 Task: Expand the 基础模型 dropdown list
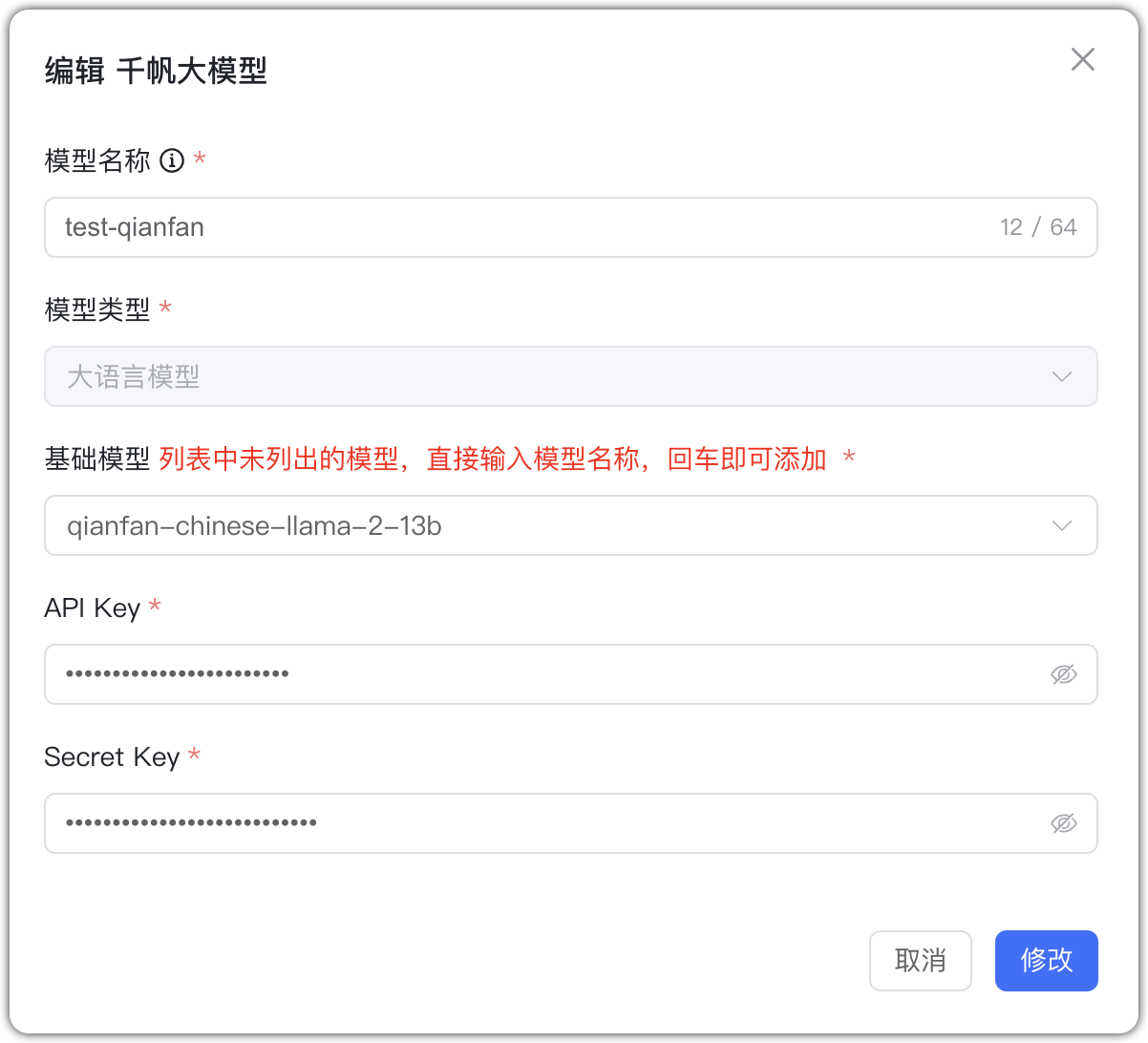coord(571,525)
